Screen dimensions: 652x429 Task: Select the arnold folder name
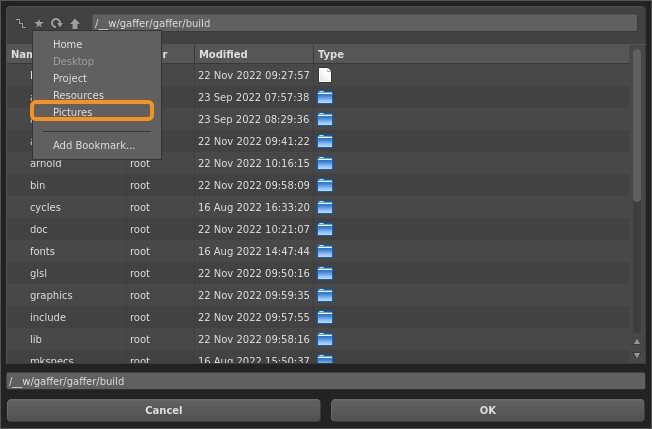point(46,163)
